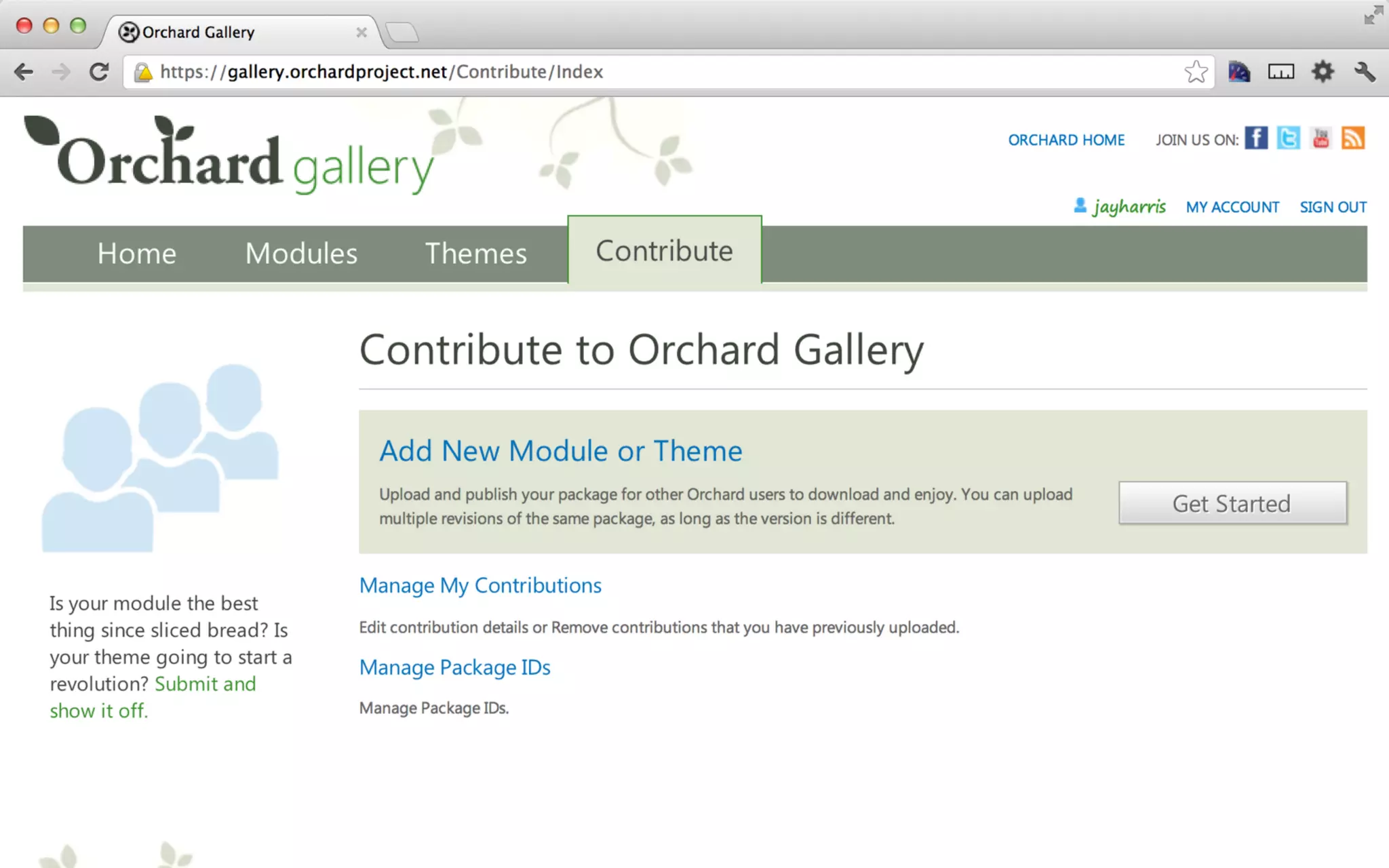1389x868 pixels.
Task: Open the YouTube social icon
Action: (x=1320, y=138)
